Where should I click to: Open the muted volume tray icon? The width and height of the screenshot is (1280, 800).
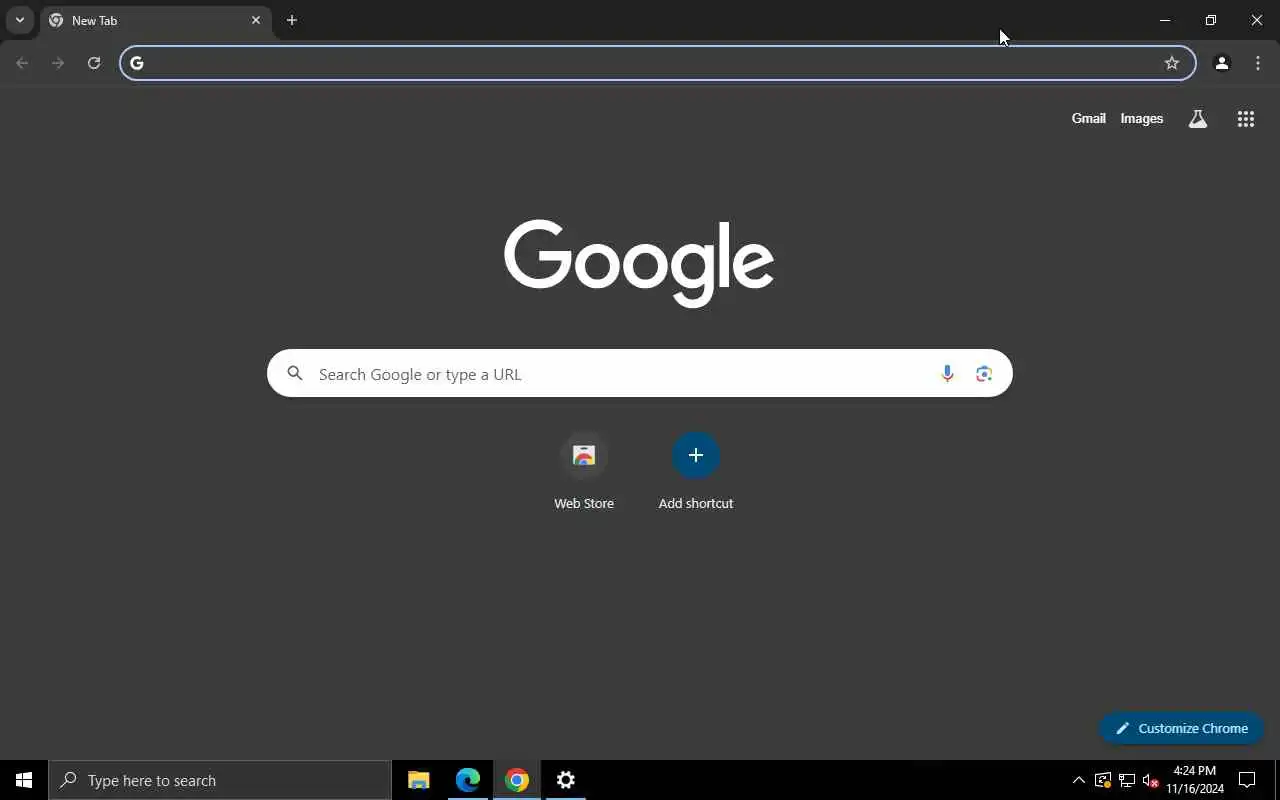coord(1151,780)
